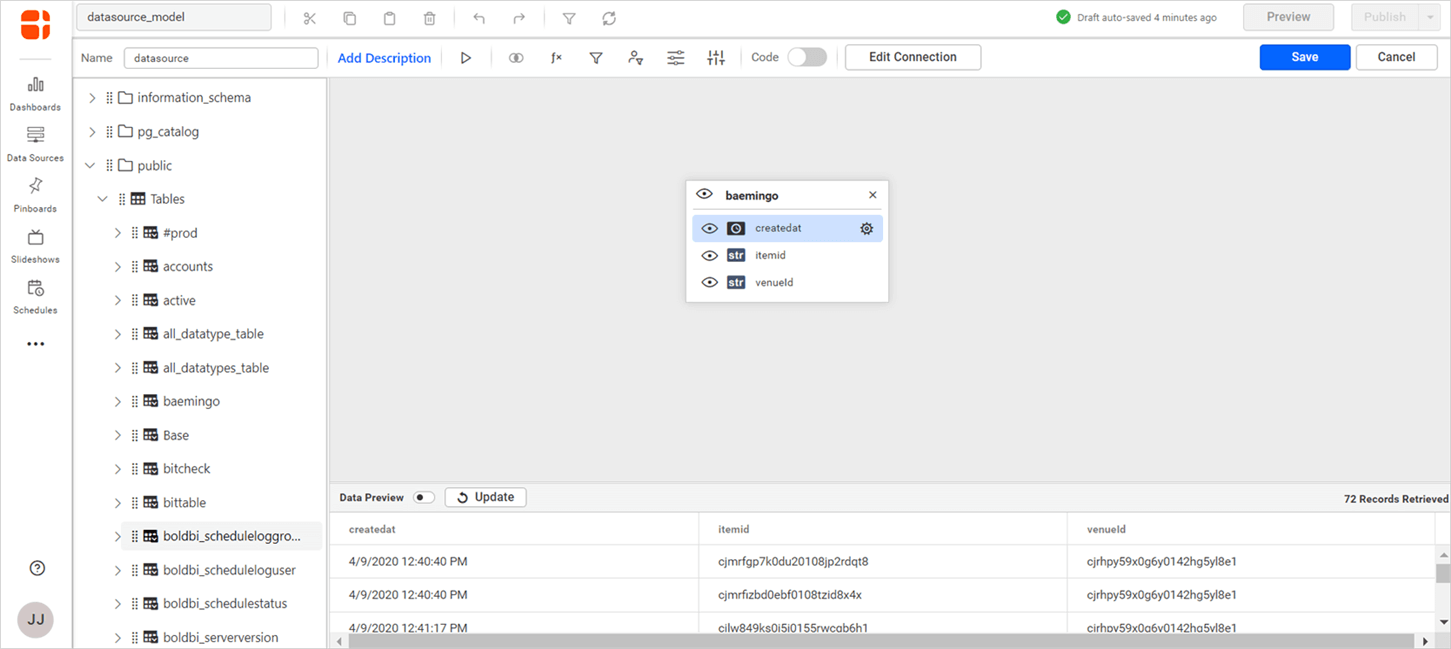The image size is (1451, 649).
Task: Click the Redo arrow icon
Action: [x=519, y=18]
